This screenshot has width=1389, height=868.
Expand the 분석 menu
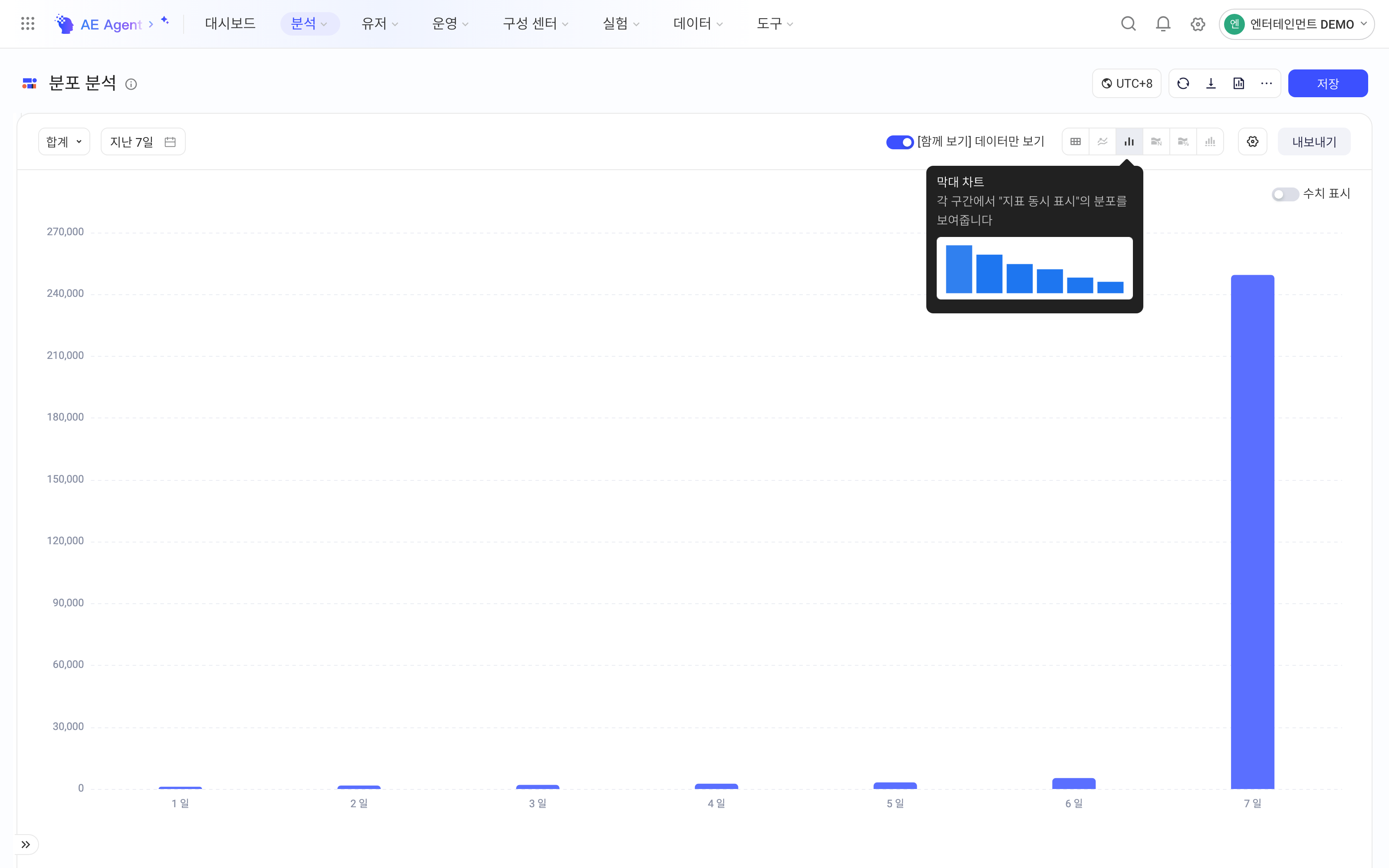309,23
